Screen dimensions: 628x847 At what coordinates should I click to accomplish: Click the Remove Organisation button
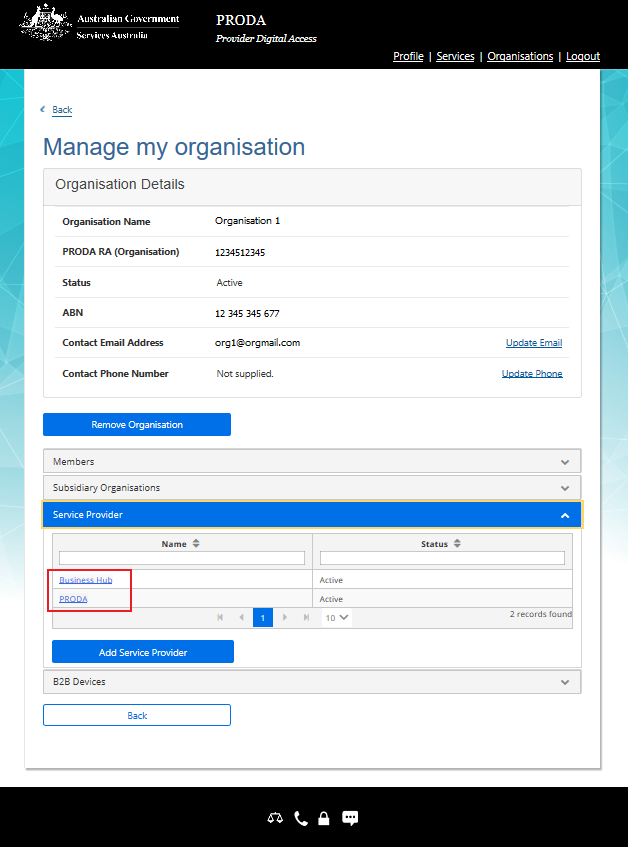coord(137,425)
